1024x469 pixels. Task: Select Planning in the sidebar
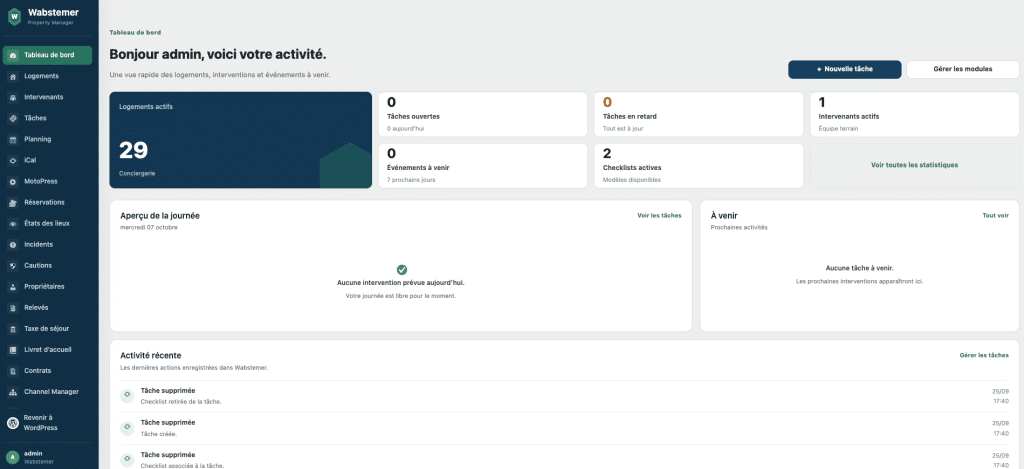pos(47,139)
